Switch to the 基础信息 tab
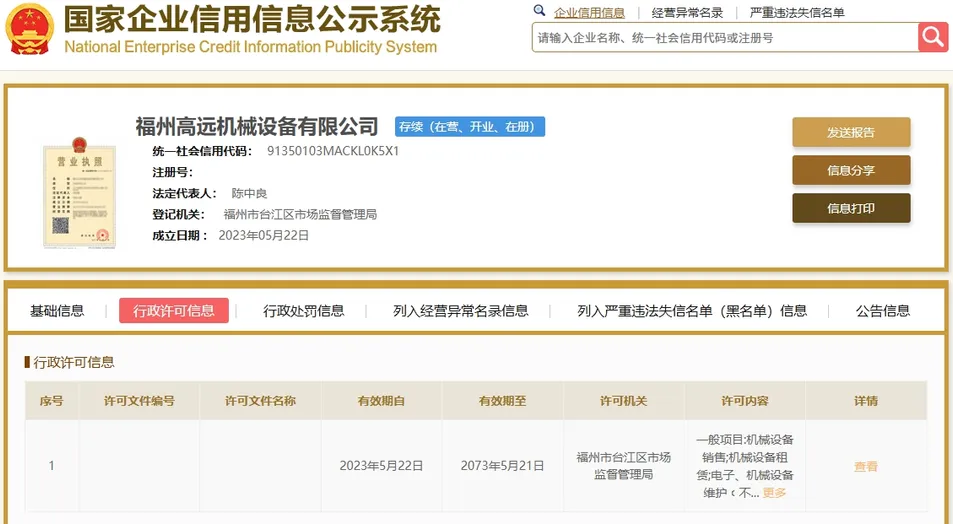953x524 pixels. [x=57, y=311]
